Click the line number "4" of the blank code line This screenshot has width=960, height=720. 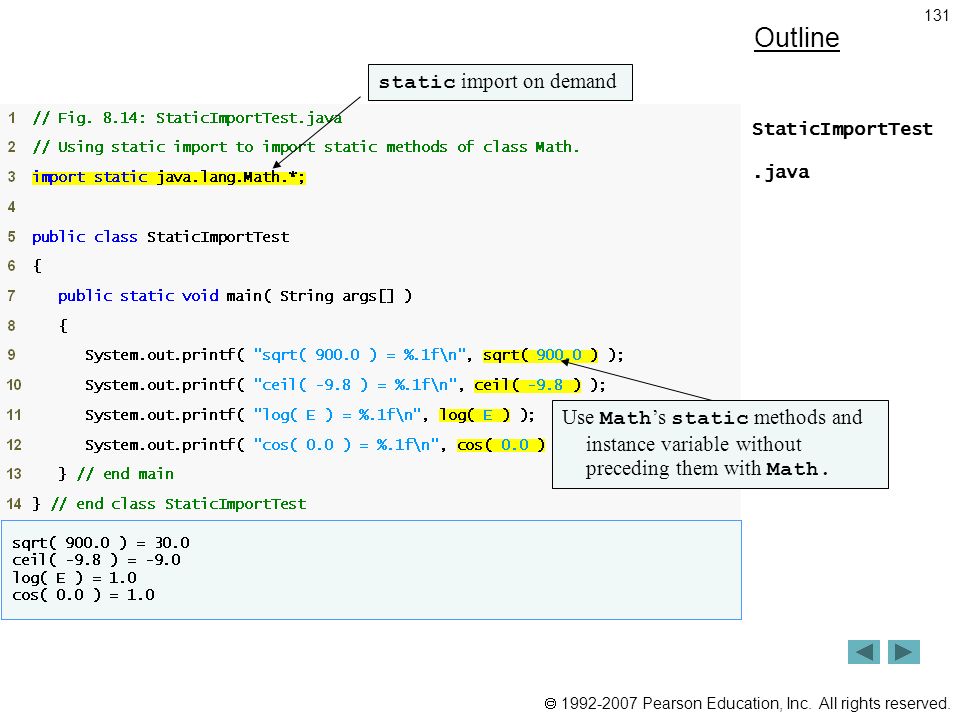click(12, 207)
